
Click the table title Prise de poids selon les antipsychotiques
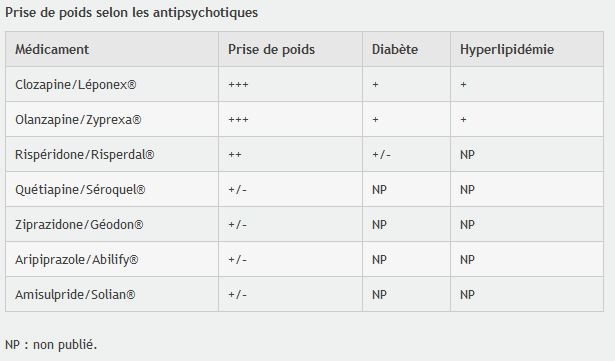pyautogui.click(x=131, y=13)
